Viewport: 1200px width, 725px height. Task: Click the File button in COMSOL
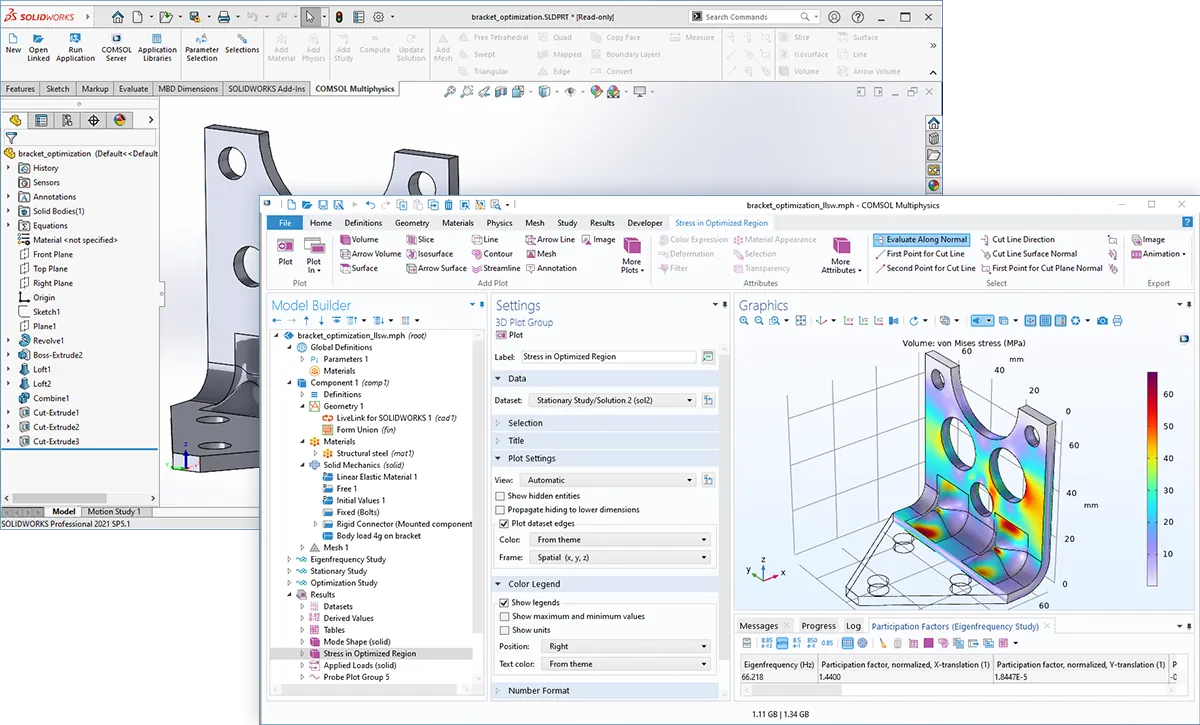(285, 223)
